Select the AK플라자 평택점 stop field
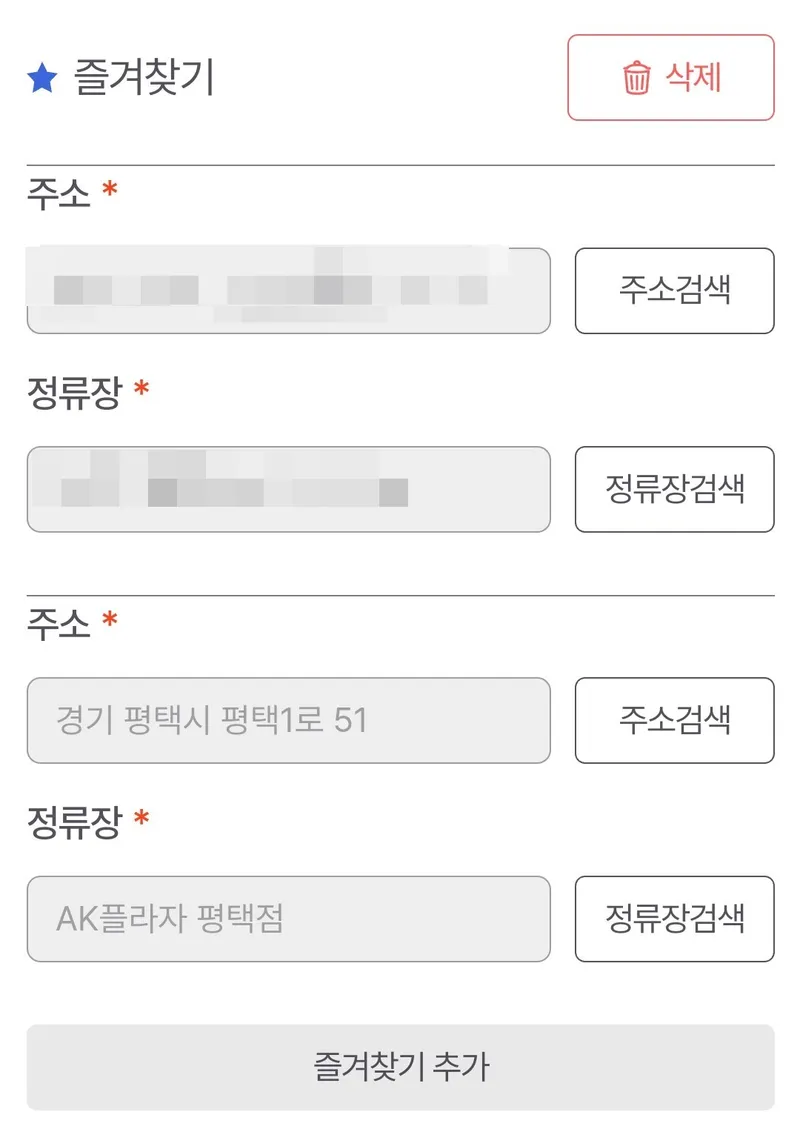800x1138 pixels. click(x=289, y=919)
